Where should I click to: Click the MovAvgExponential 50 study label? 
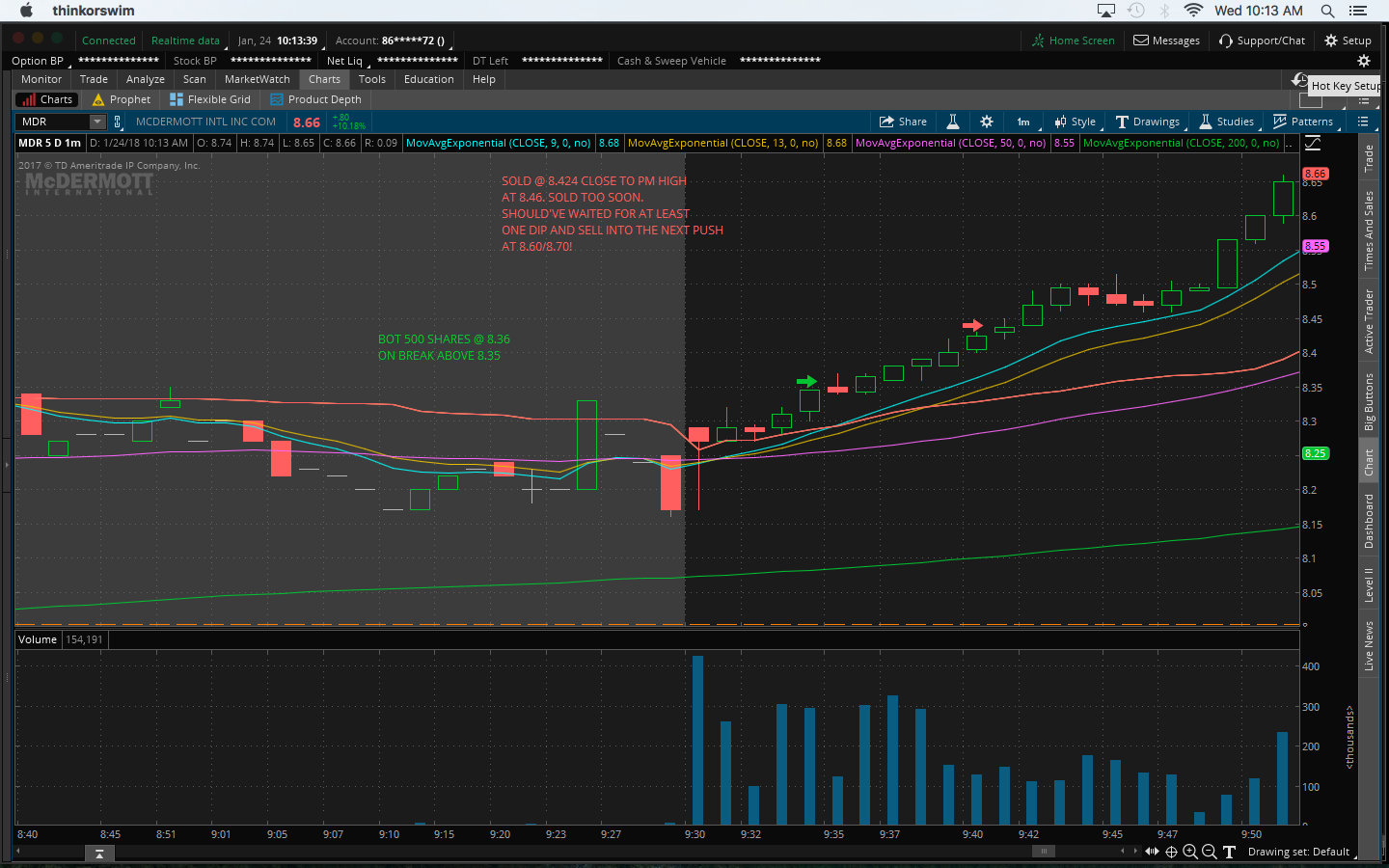tap(951, 143)
